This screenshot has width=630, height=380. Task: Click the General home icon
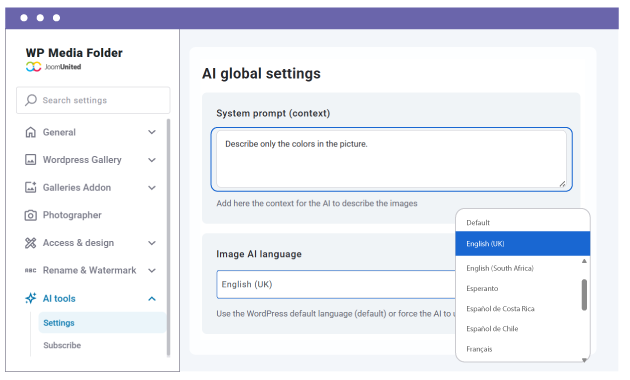tap(31, 132)
